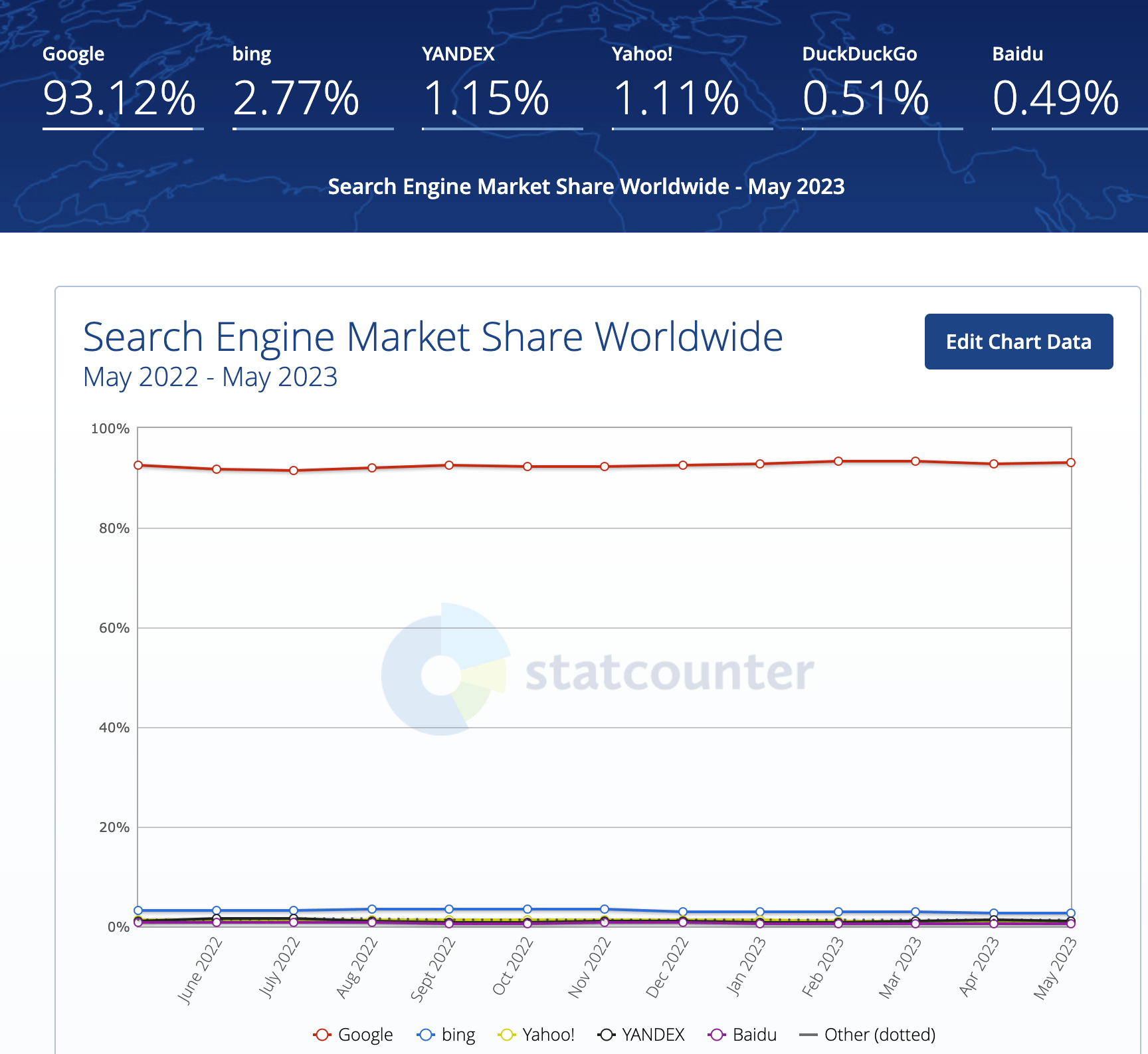Click the Search Engine Market Share Worldwide heading
1148x1054 pixels.
point(432,337)
